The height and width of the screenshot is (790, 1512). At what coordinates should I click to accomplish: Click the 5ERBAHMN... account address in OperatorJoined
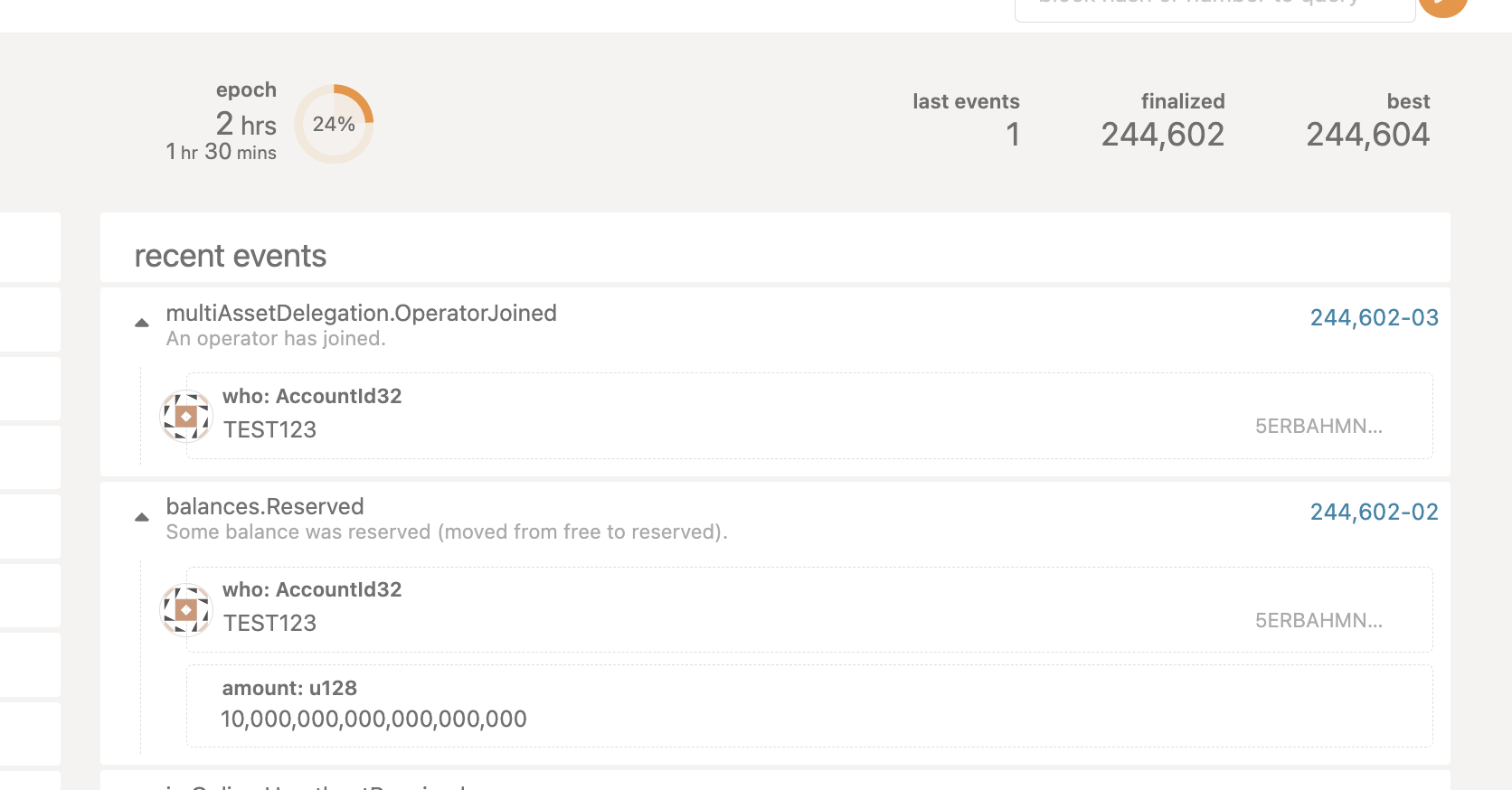[x=1318, y=426]
